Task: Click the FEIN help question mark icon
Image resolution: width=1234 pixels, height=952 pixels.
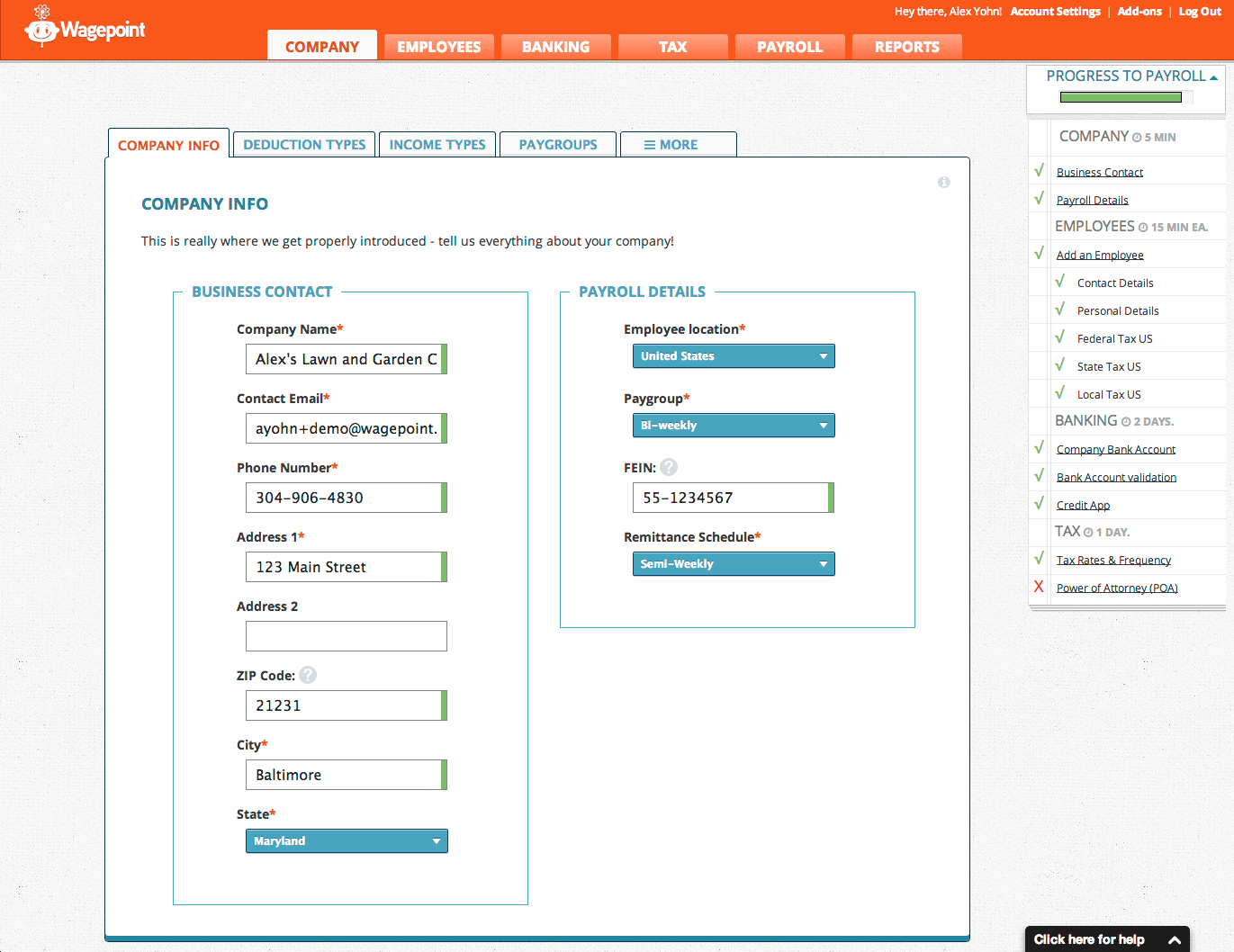Action: [668, 467]
